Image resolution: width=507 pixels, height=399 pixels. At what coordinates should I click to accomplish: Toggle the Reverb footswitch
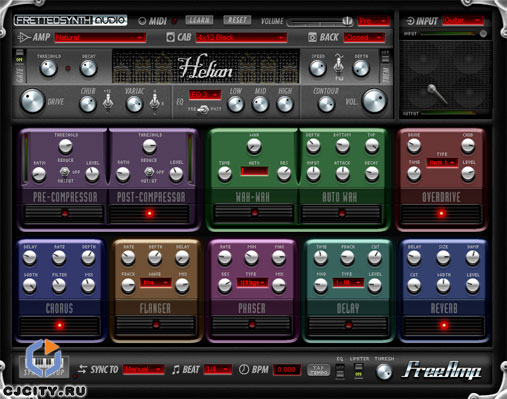click(444, 325)
